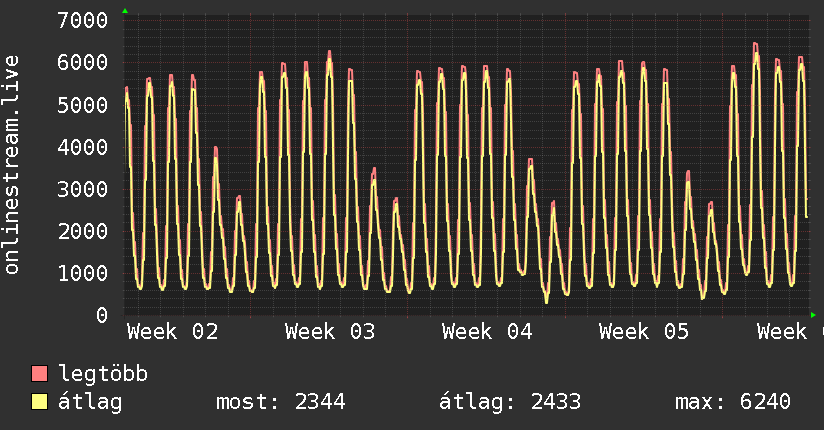Click the green arrow atop the y-axis
This screenshot has height=430, width=824.
pos(125,11)
